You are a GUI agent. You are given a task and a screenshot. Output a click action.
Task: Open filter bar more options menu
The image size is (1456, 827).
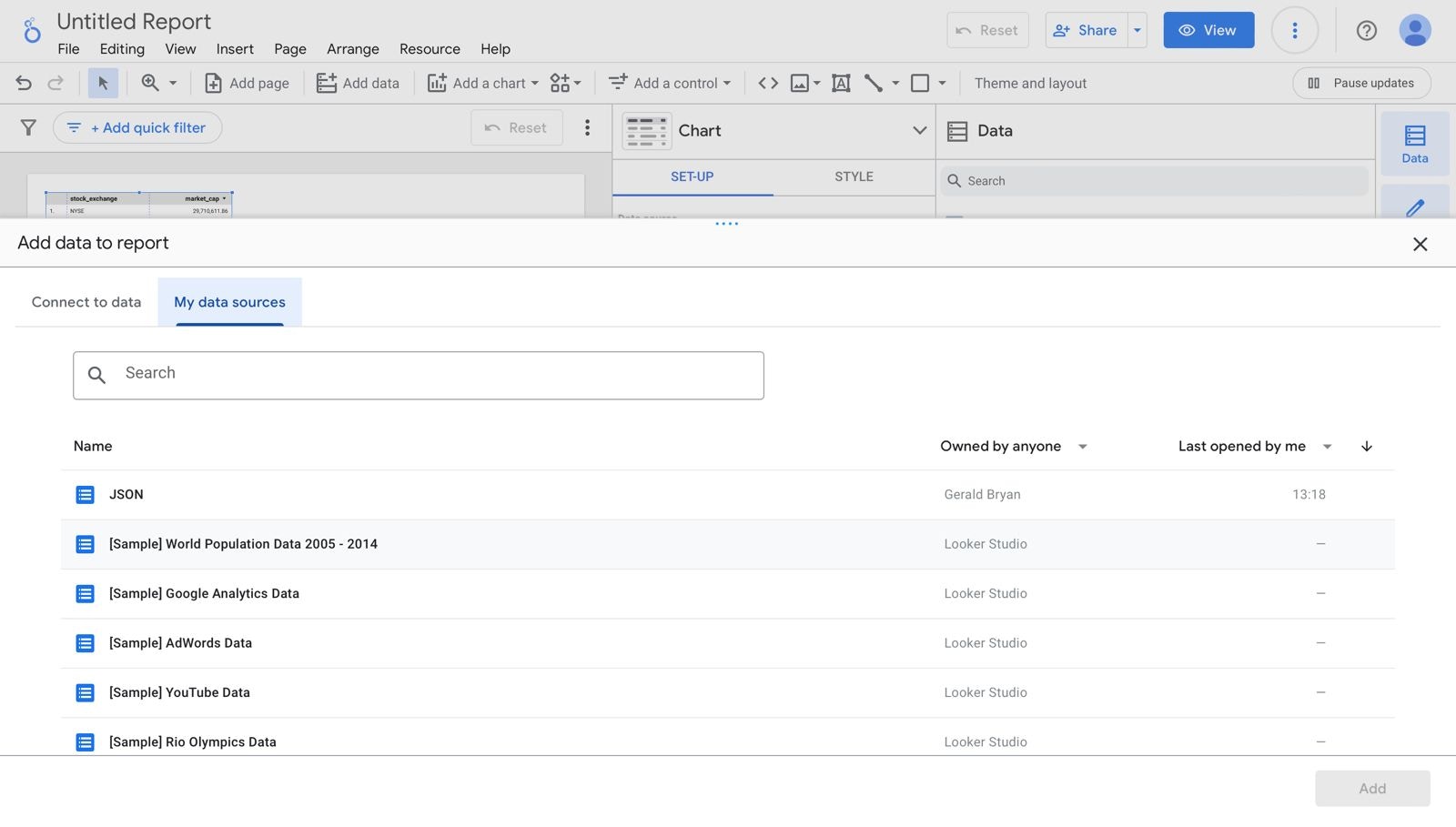click(x=587, y=127)
